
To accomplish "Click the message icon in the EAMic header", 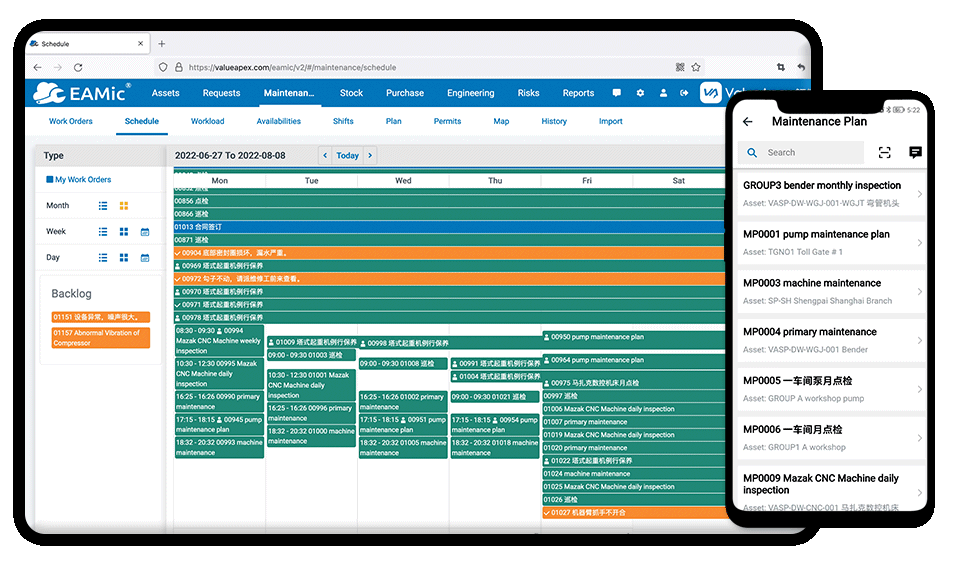I will [617, 93].
